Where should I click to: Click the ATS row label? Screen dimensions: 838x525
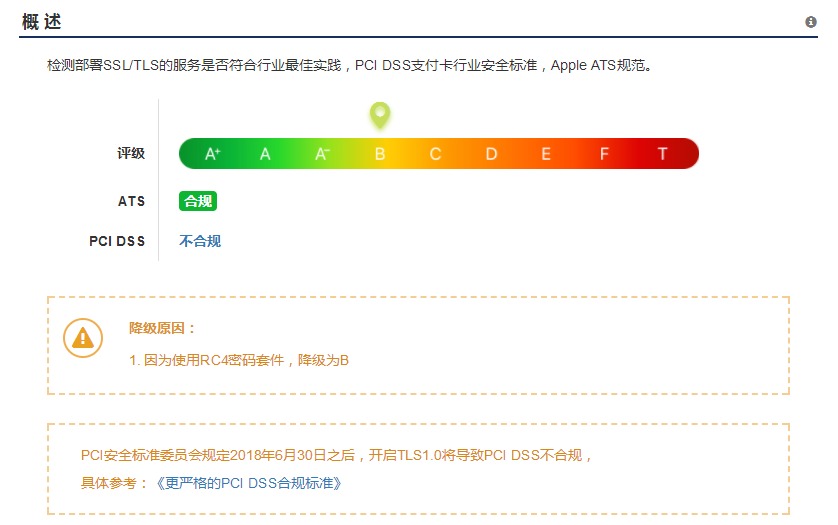coord(131,201)
